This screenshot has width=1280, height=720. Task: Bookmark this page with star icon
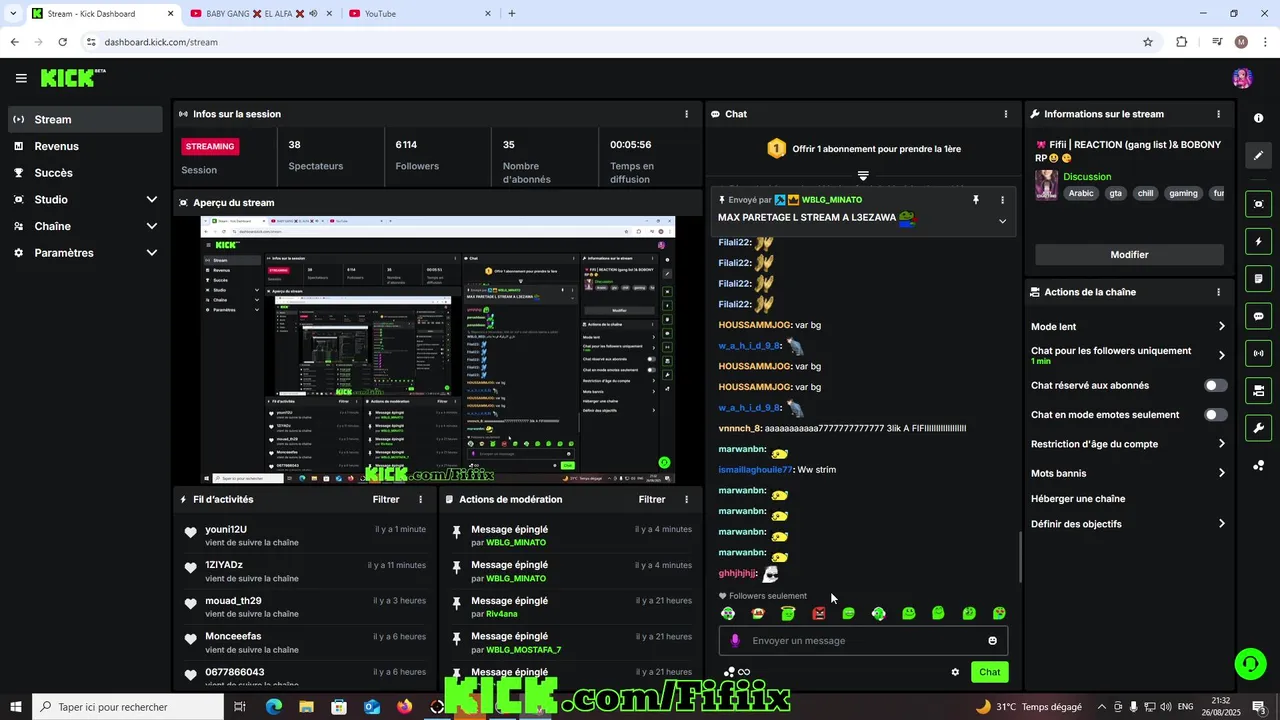(x=1148, y=42)
